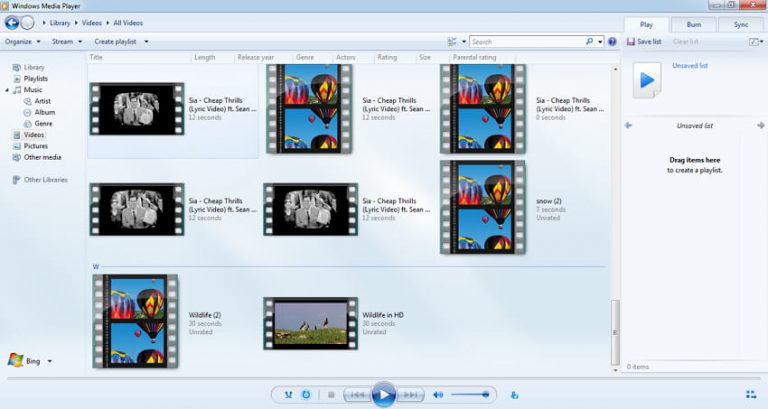This screenshot has height=409, width=768.
Task: Open Playlists in the navigation pane
Action: click(x=36, y=78)
